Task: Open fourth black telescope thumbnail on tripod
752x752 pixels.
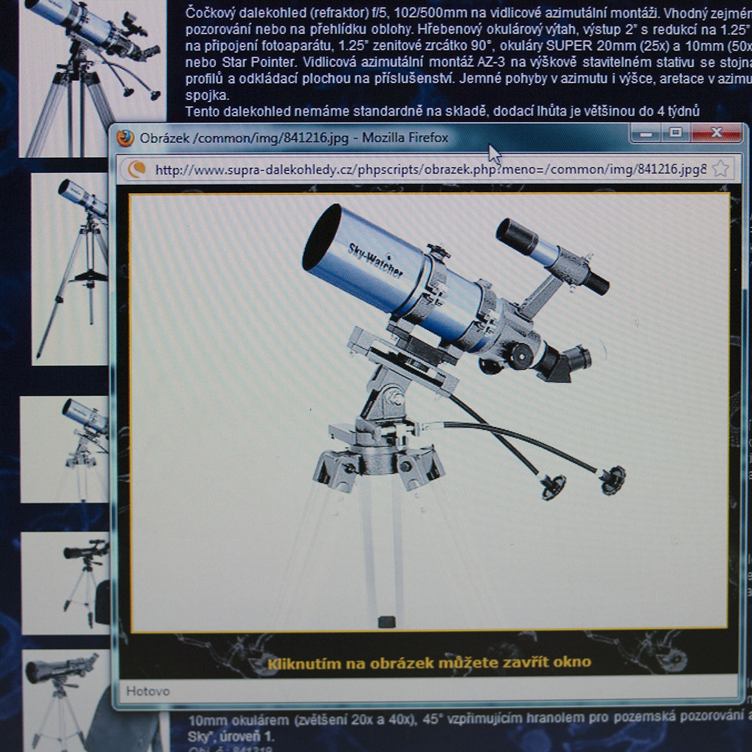Action: click(66, 583)
